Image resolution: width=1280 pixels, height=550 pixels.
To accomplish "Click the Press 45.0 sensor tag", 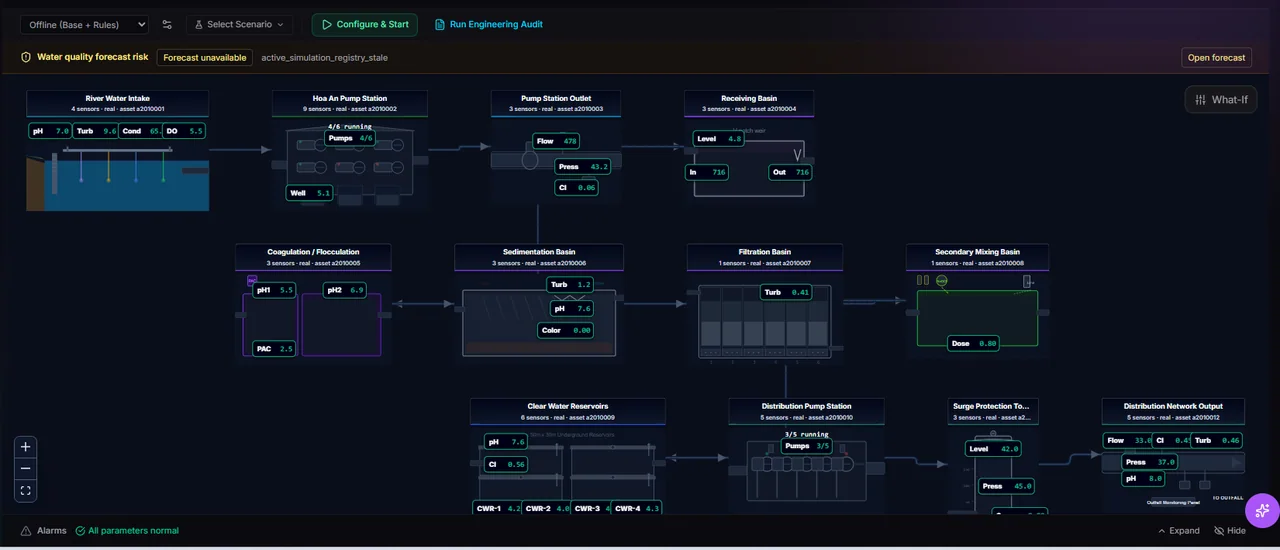I will [x=1007, y=486].
